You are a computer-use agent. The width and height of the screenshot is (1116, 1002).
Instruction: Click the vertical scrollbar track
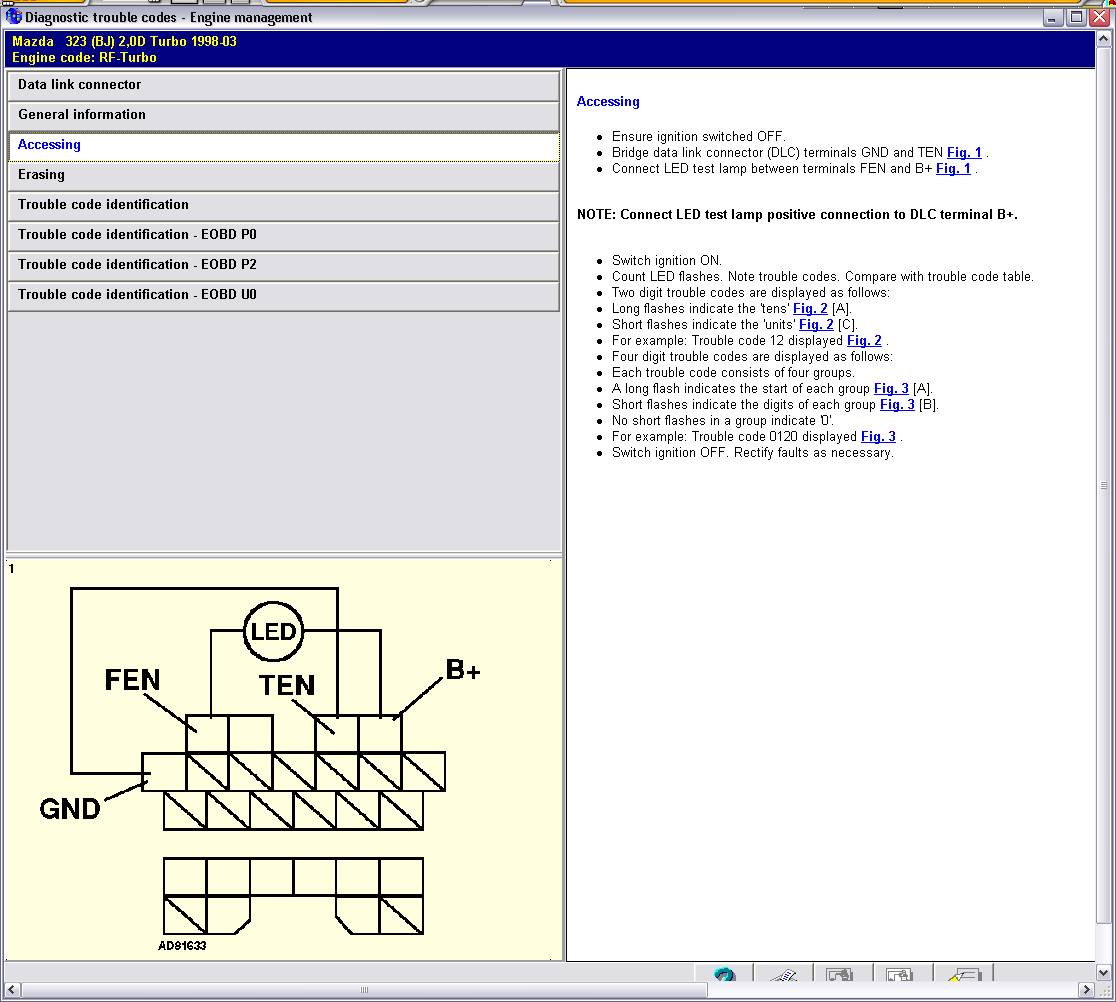pos(1104,505)
